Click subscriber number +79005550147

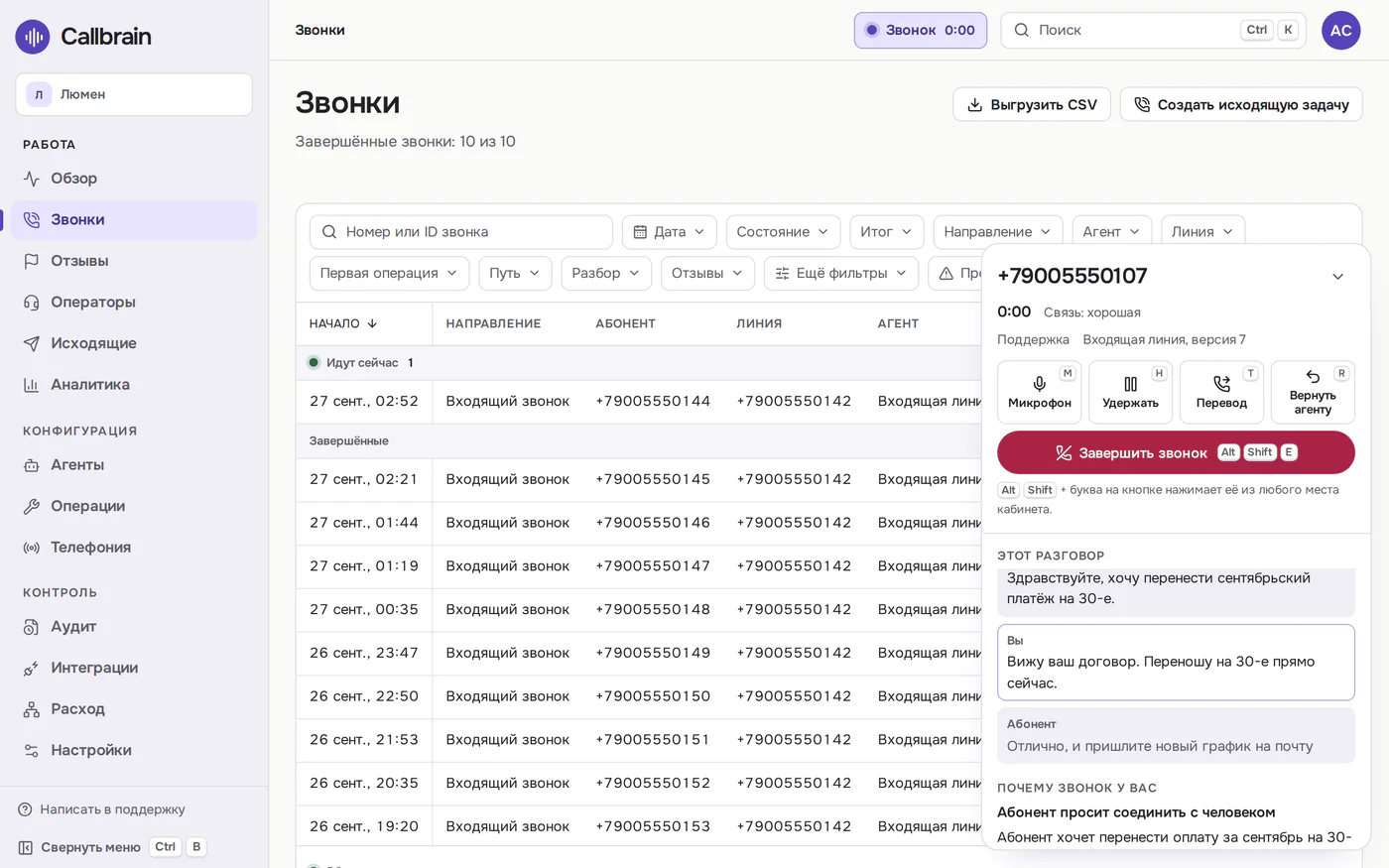point(653,566)
